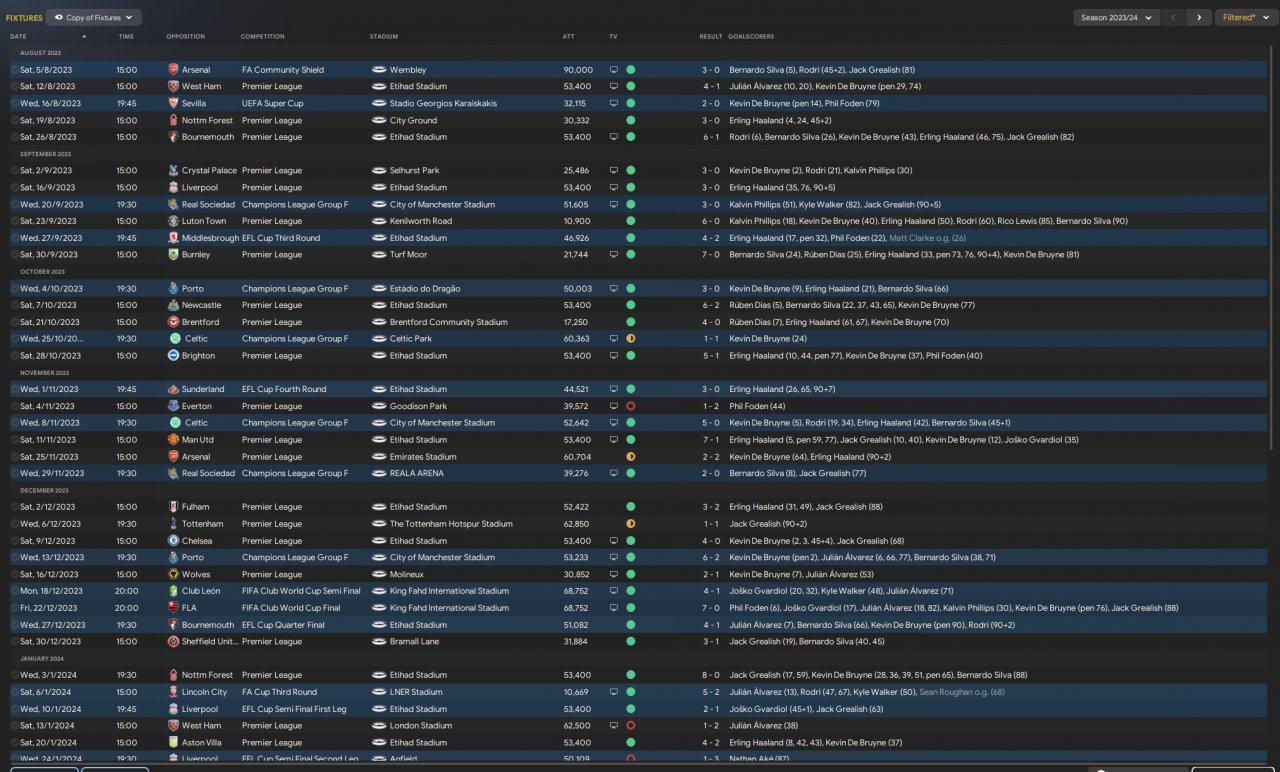Tick the selection circle for Sat, 26/8/2023

(x=15, y=137)
